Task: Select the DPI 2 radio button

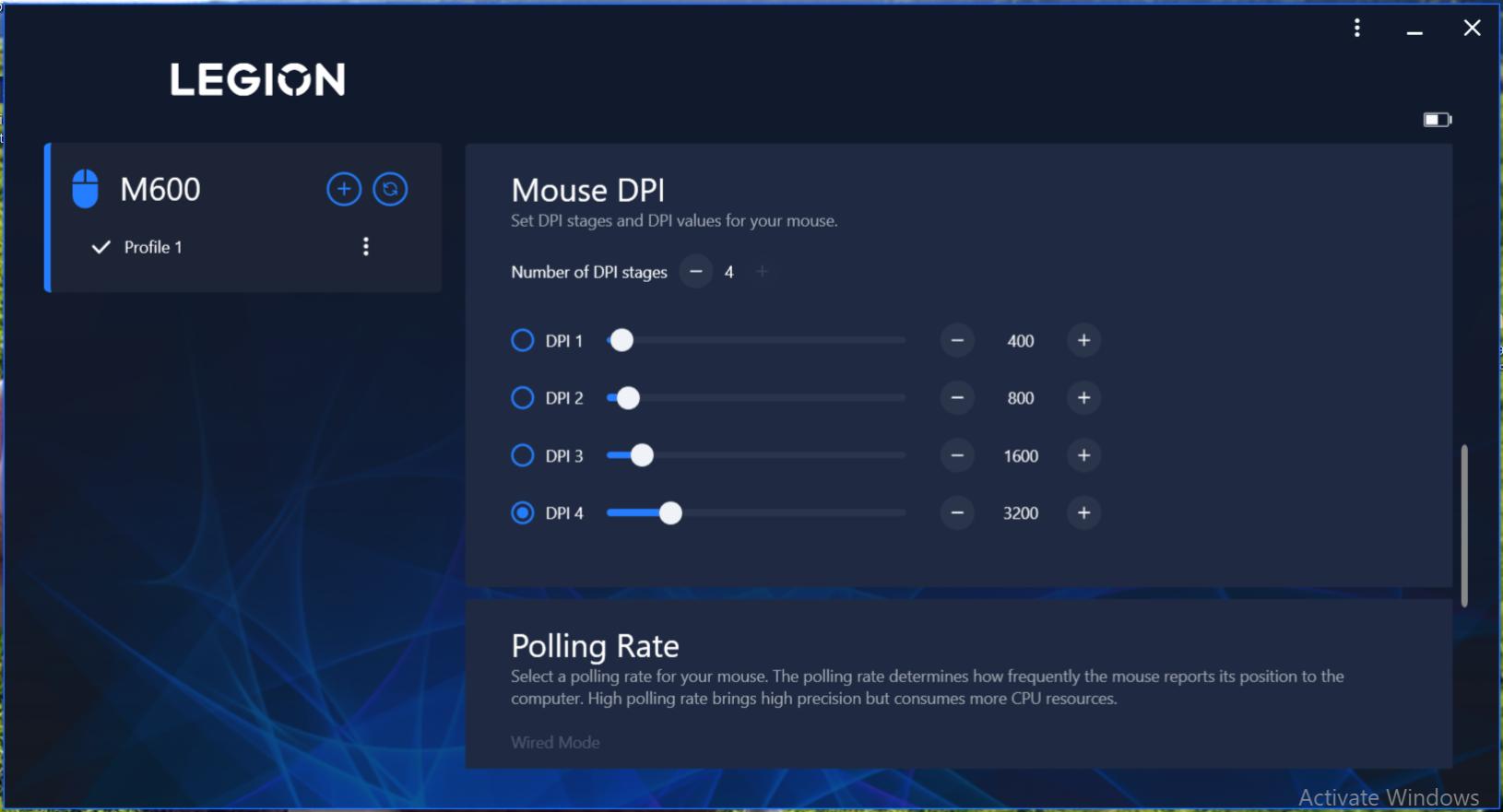Action: [x=523, y=398]
